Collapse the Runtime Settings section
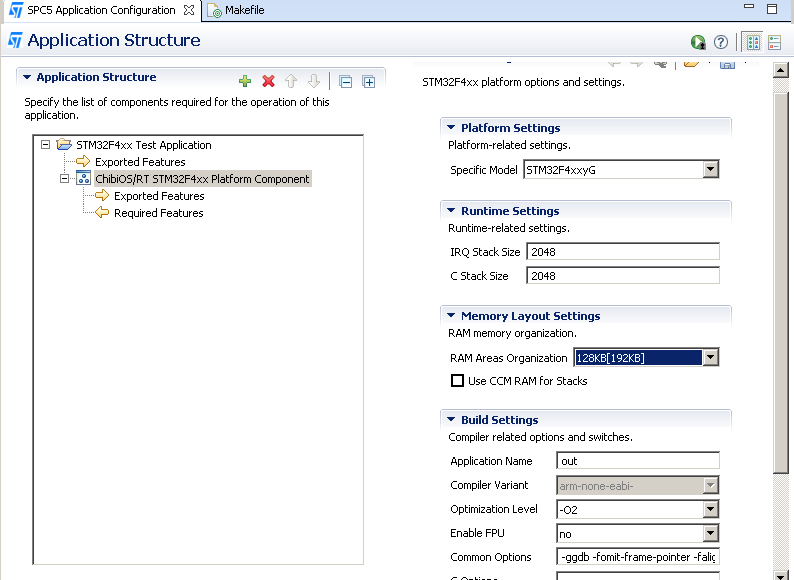Image resolution: width=794 pixels, height=580 pixels. click(451, 210)
